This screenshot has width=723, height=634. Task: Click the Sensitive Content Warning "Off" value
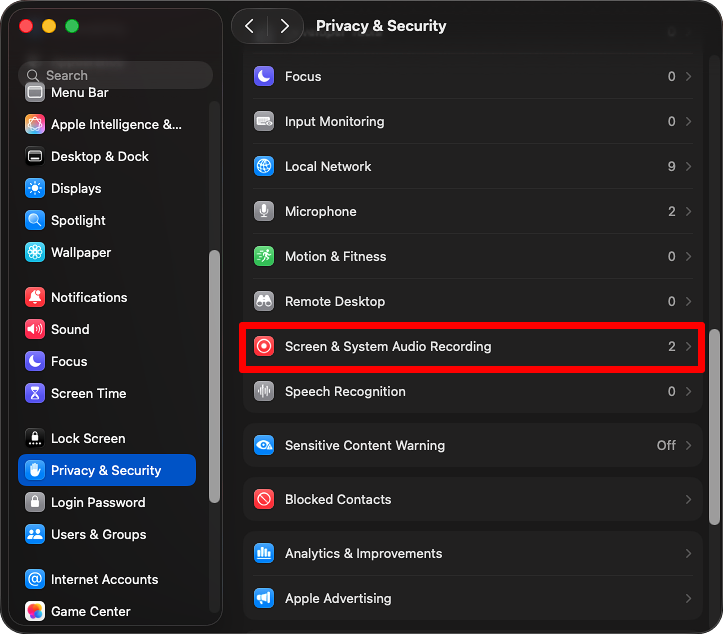point(666,445)
